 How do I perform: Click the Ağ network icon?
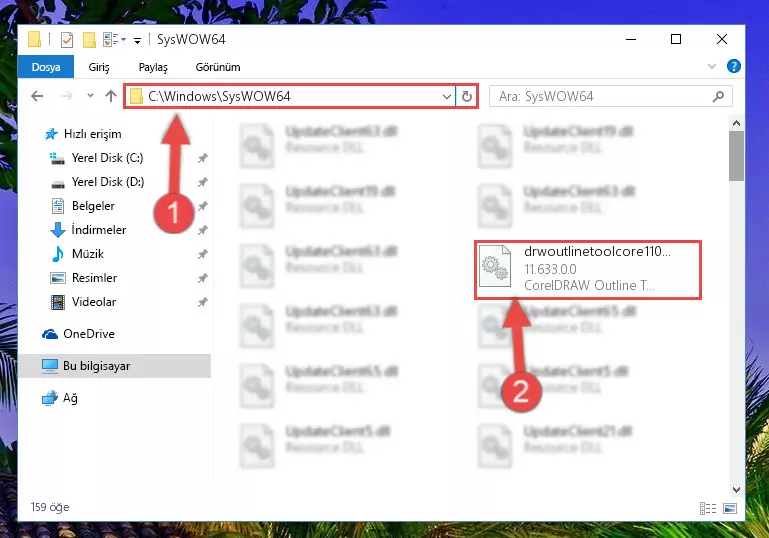pos(50,398)
